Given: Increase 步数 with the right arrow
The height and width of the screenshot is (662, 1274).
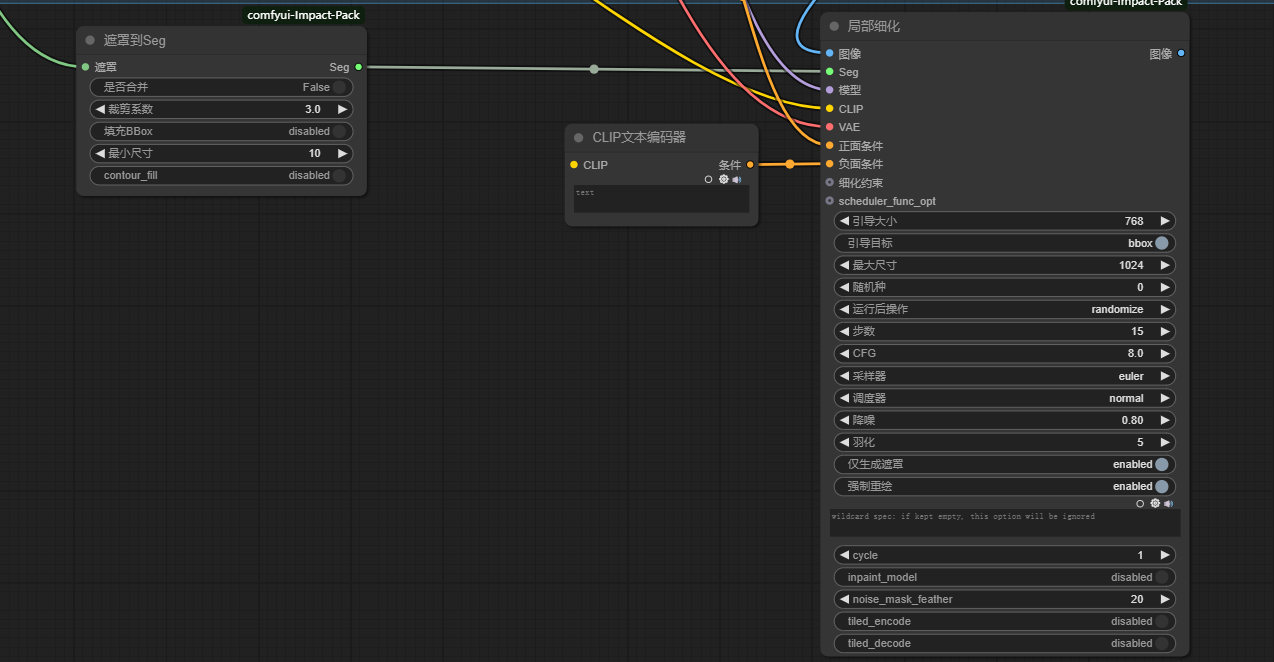Looking at the screenshot, I should tap(1164, 331).
